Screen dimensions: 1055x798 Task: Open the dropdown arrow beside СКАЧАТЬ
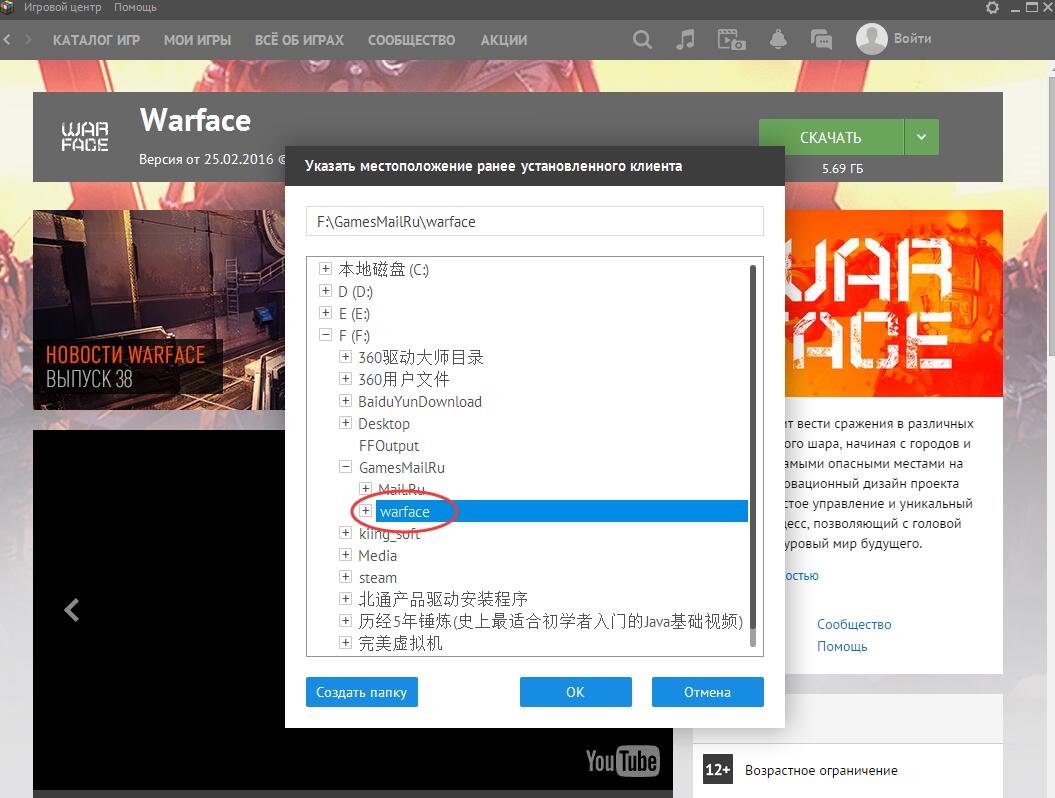(921, 137)
